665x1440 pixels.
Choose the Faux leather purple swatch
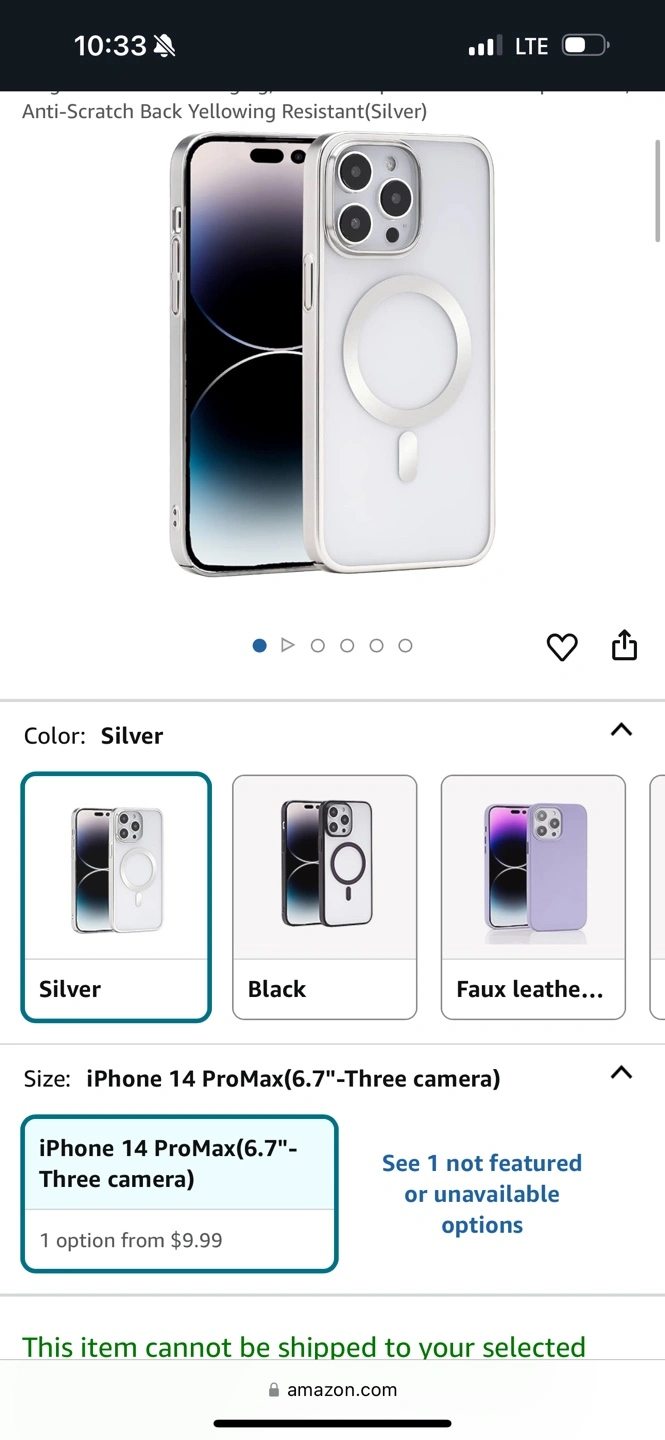coord(533,897)
